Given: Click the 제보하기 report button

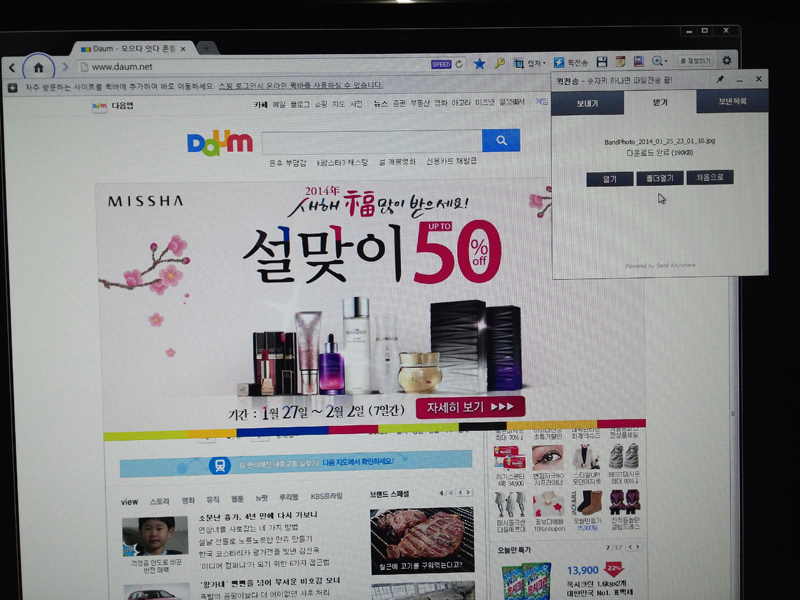Looking at the screenshot, I should pos(695,61).
